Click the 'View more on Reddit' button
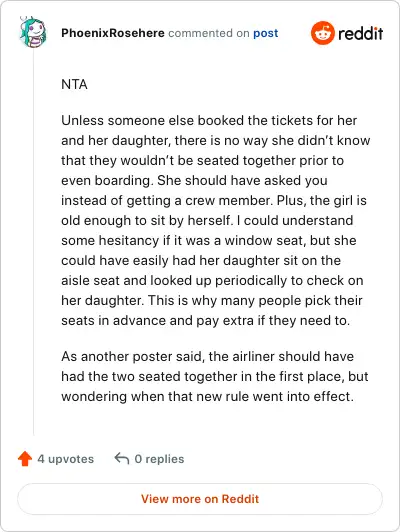400x532 pixels. click(200, 499)
